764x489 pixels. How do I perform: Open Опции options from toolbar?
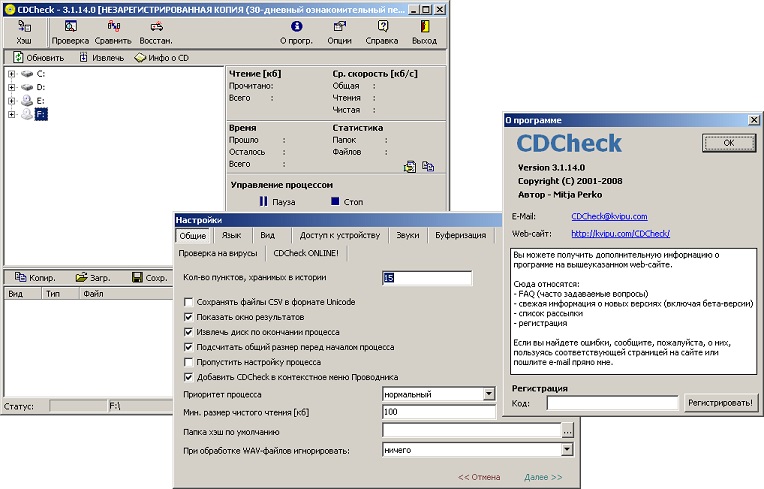coord(339,33)
